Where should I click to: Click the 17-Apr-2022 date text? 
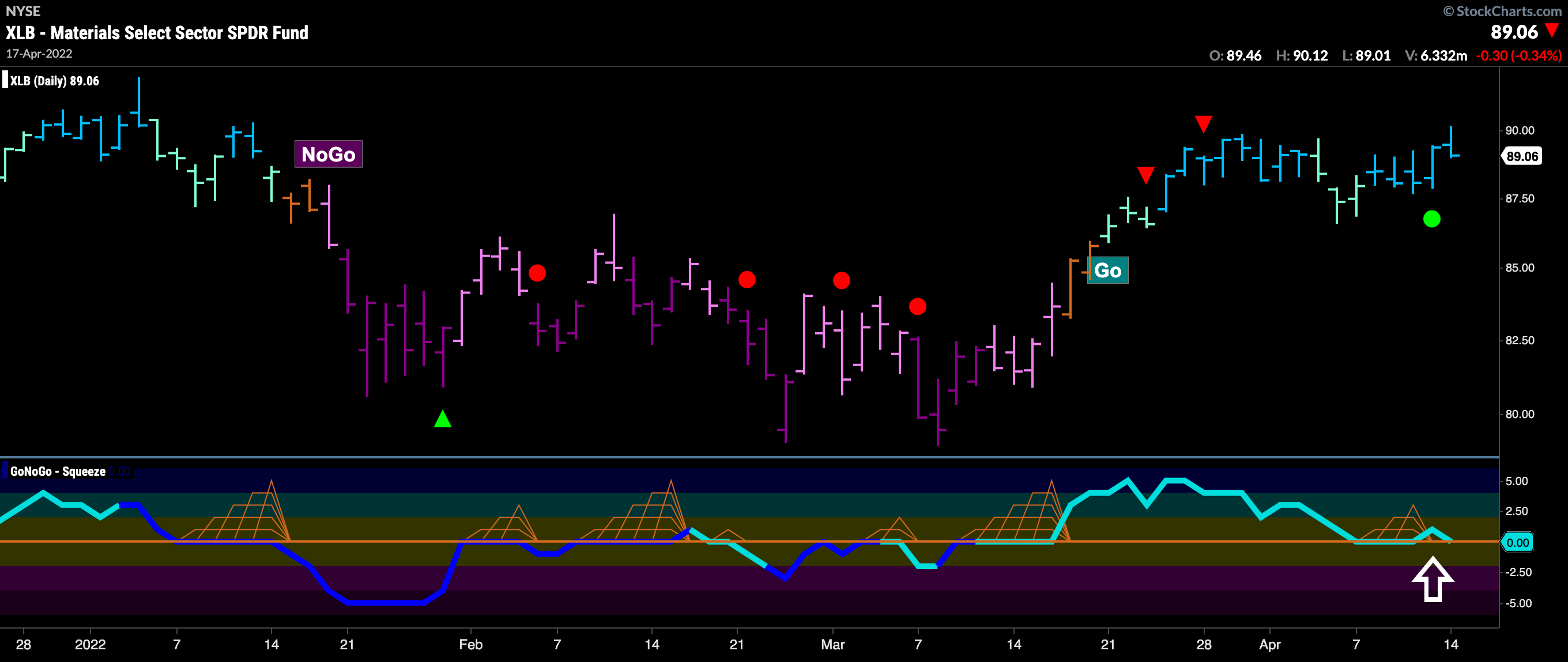click(40, 54)
